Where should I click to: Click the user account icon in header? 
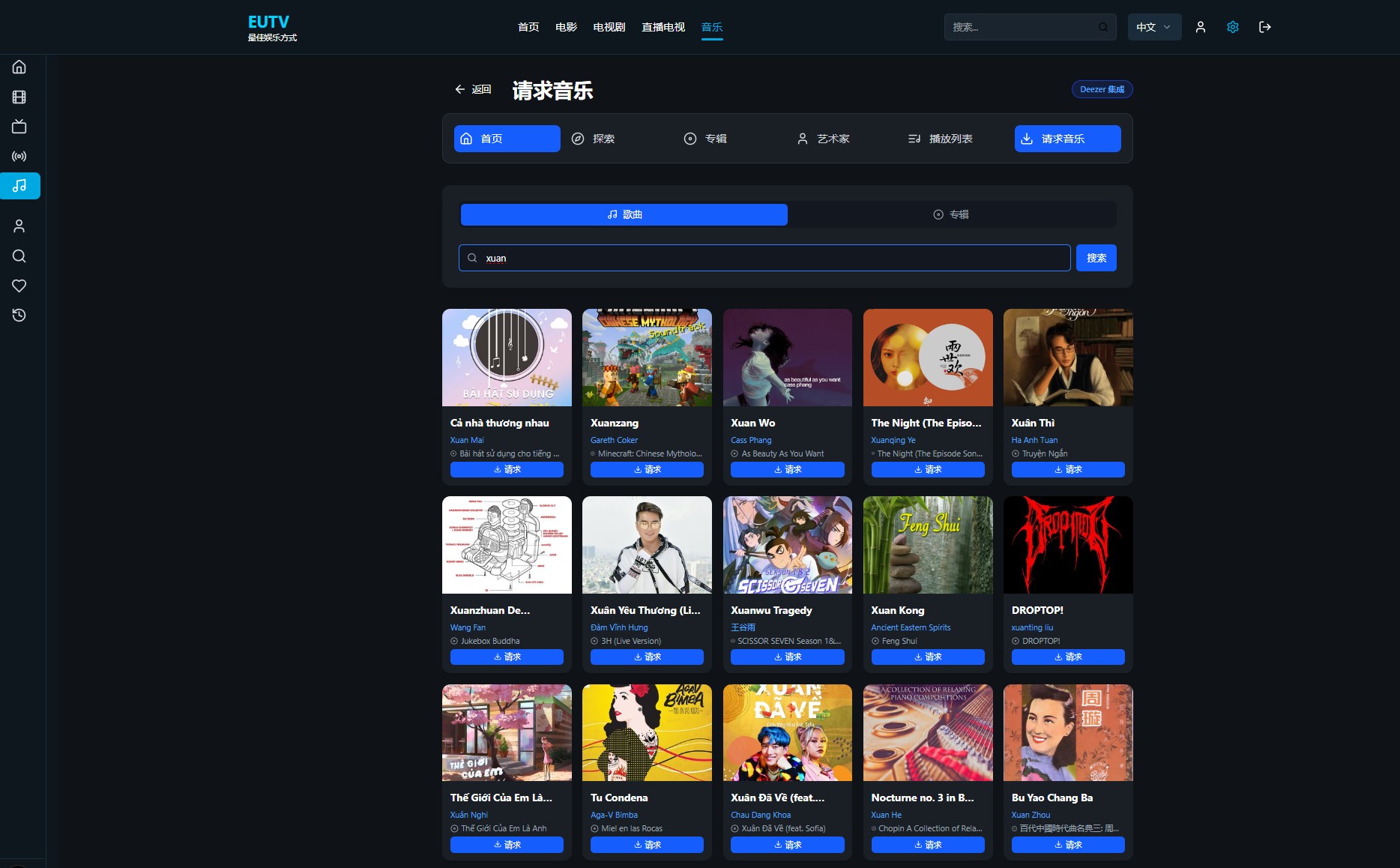[1201, 27]
